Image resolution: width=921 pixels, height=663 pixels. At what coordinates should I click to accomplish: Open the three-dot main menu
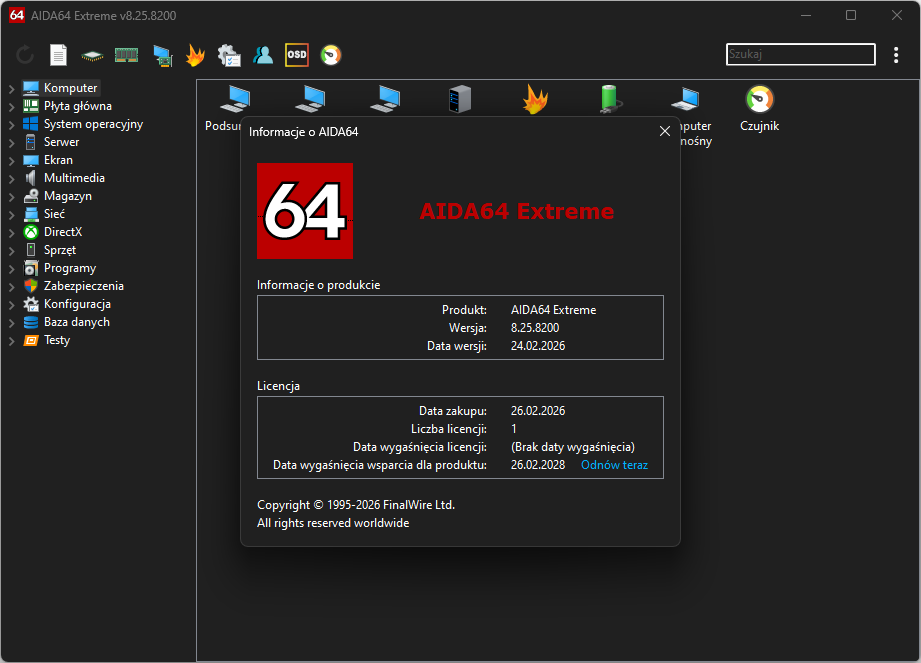896,55
